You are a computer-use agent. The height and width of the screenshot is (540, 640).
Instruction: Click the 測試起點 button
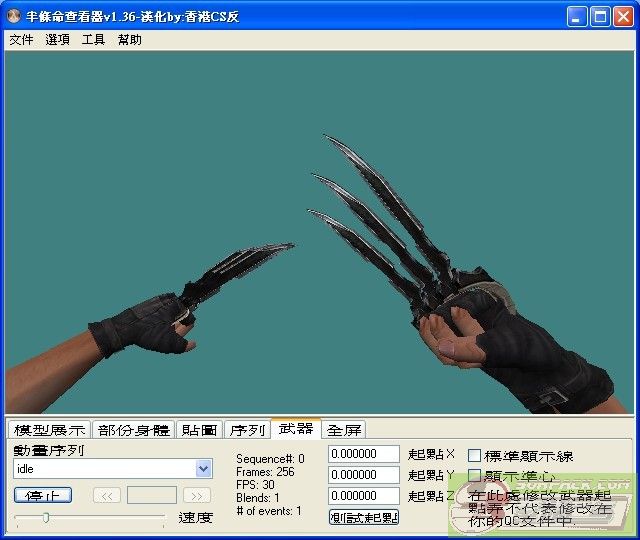[364, 517]
